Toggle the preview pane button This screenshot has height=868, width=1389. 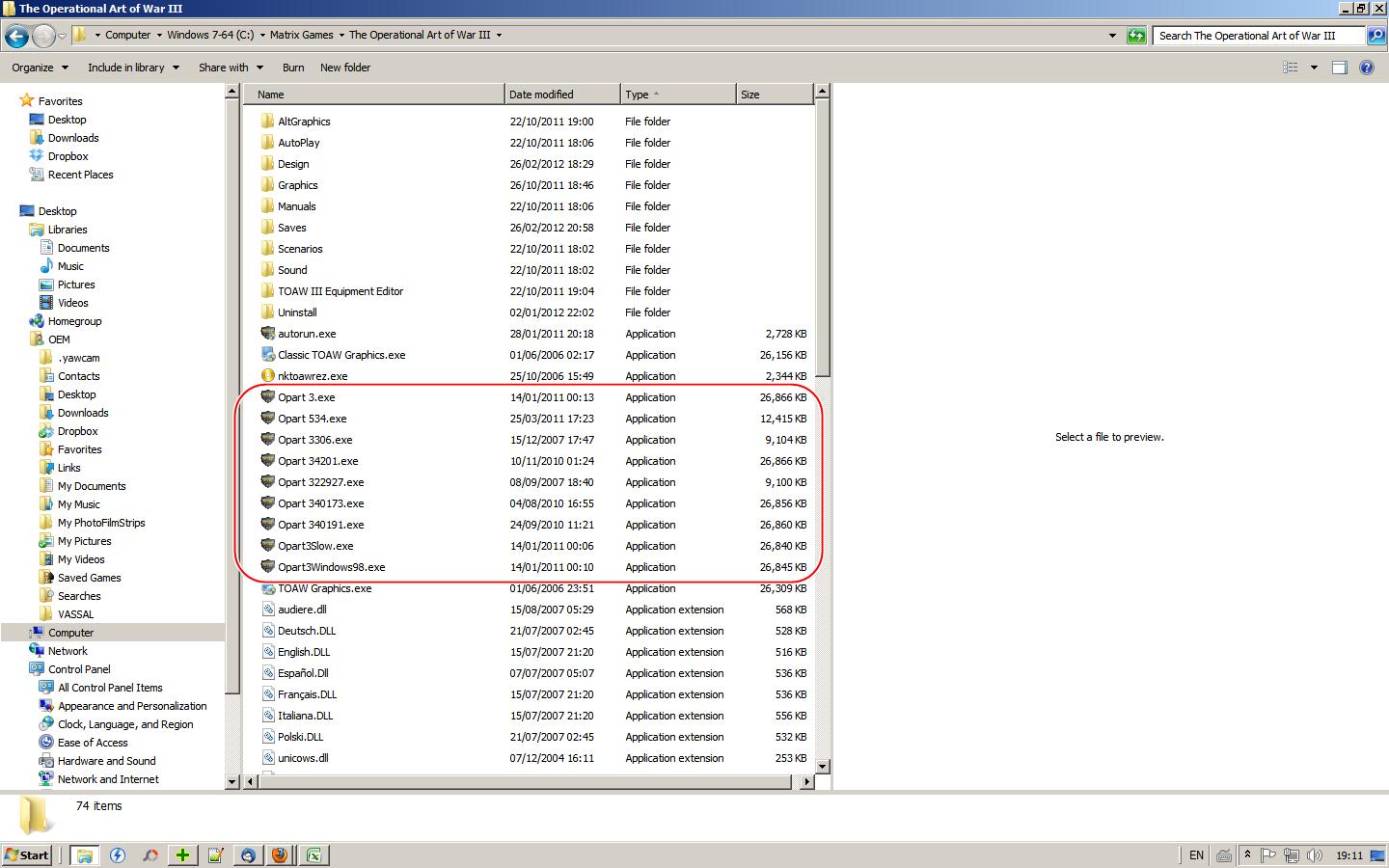[1339, 68]
